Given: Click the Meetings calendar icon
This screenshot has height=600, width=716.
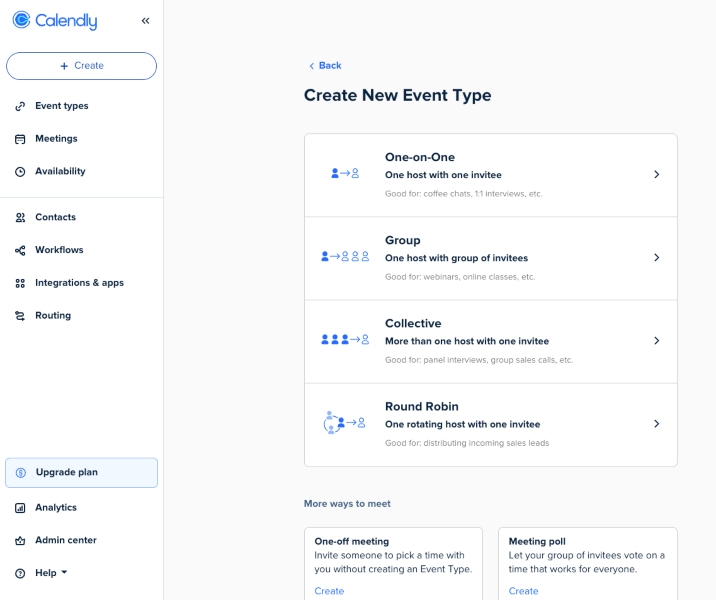Looking at the screenshot, I should coord(20,139).
